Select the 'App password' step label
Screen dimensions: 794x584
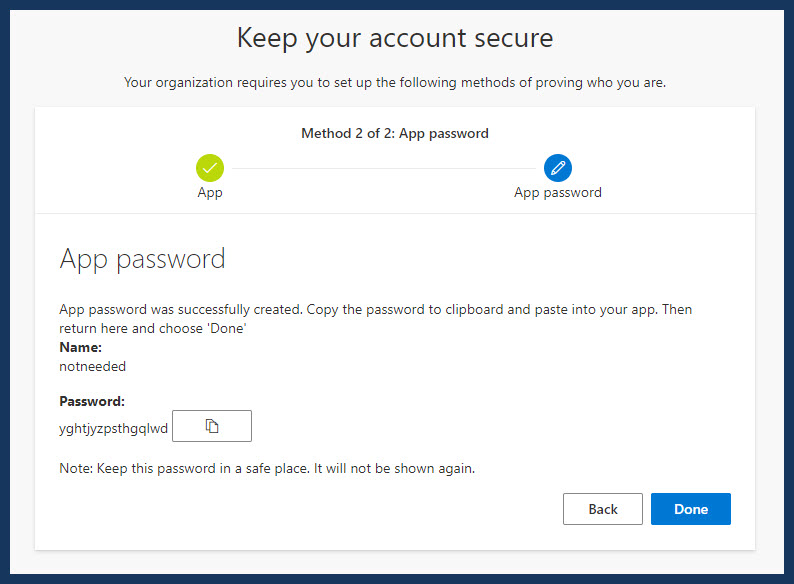coord(558,193)
